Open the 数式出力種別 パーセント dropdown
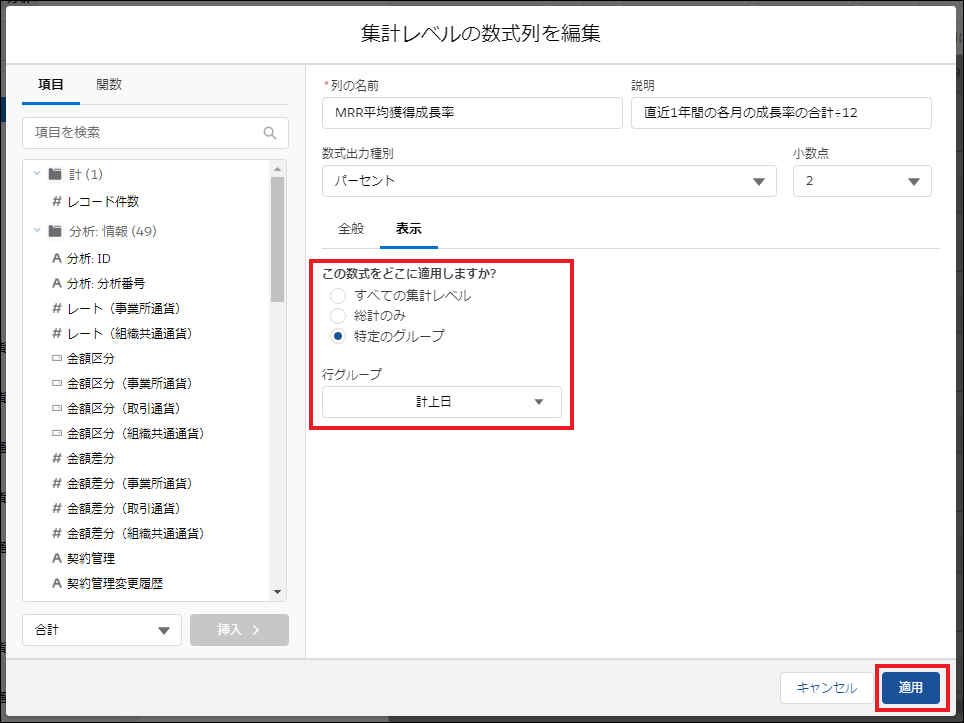This screenshot has height=723, width=964. click(549, 181)
